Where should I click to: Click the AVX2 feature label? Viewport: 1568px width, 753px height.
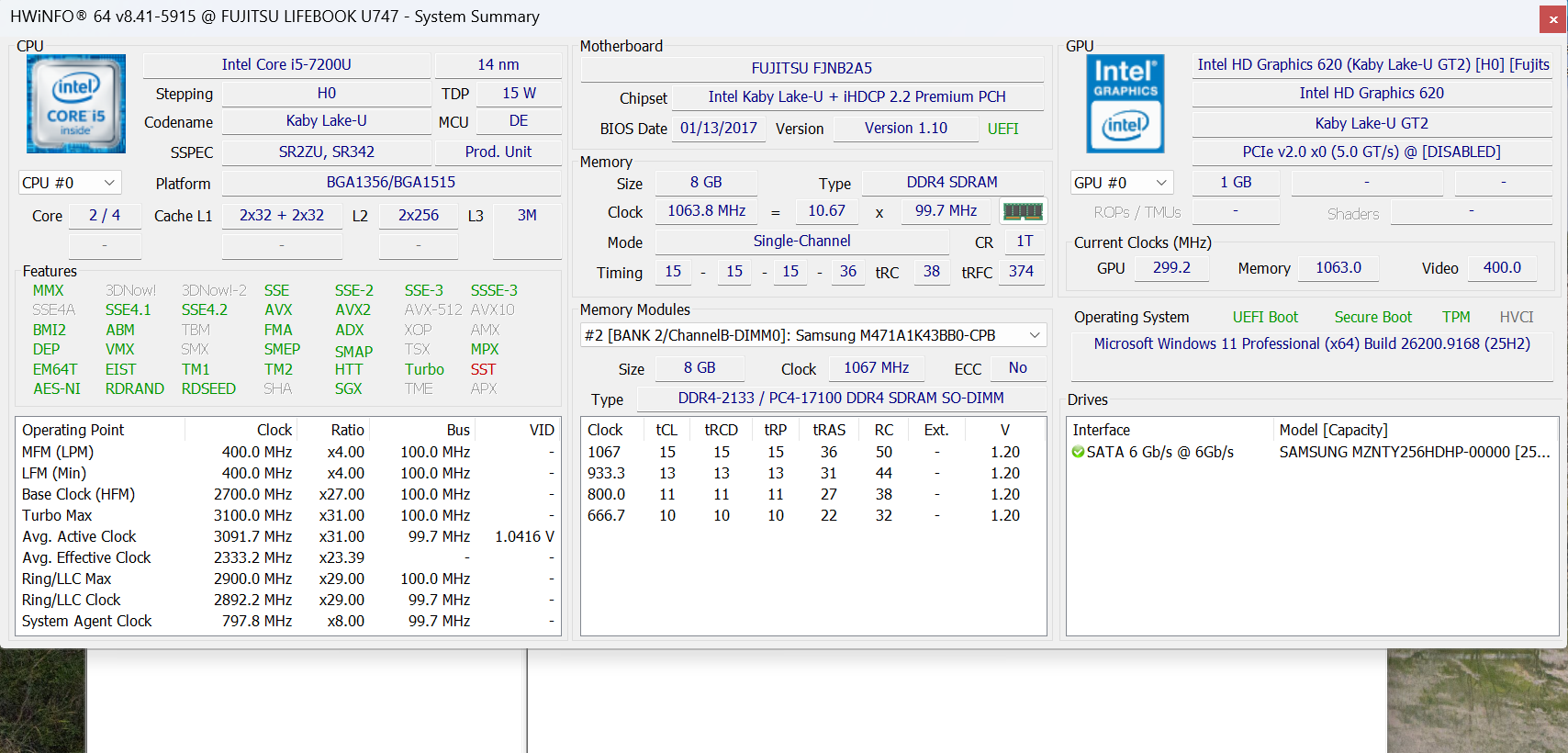pyautogui.click(x=353, y=309)
